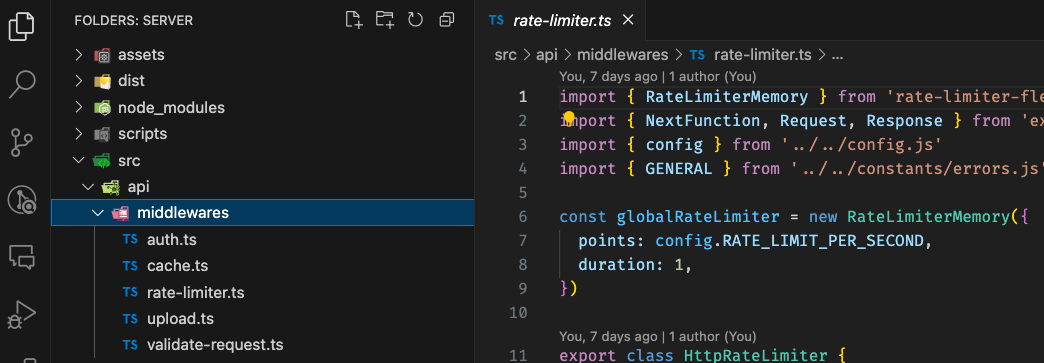Click the scripts folder icon
The width and height of the screenshot is (1044, 363).
click(x=102, y=135)
